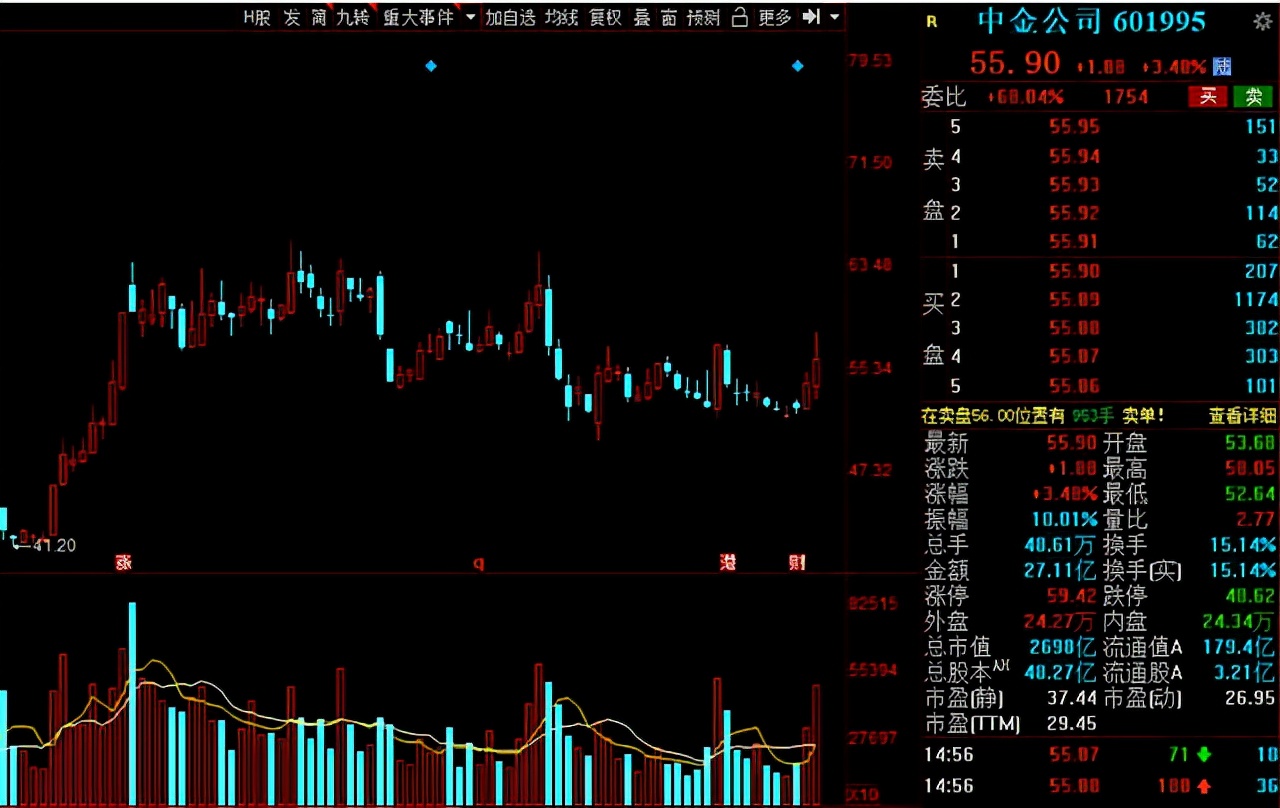Click the red 买 buy button
Viewport: 1280px width, 808px height.
(x=1208, y=97)
